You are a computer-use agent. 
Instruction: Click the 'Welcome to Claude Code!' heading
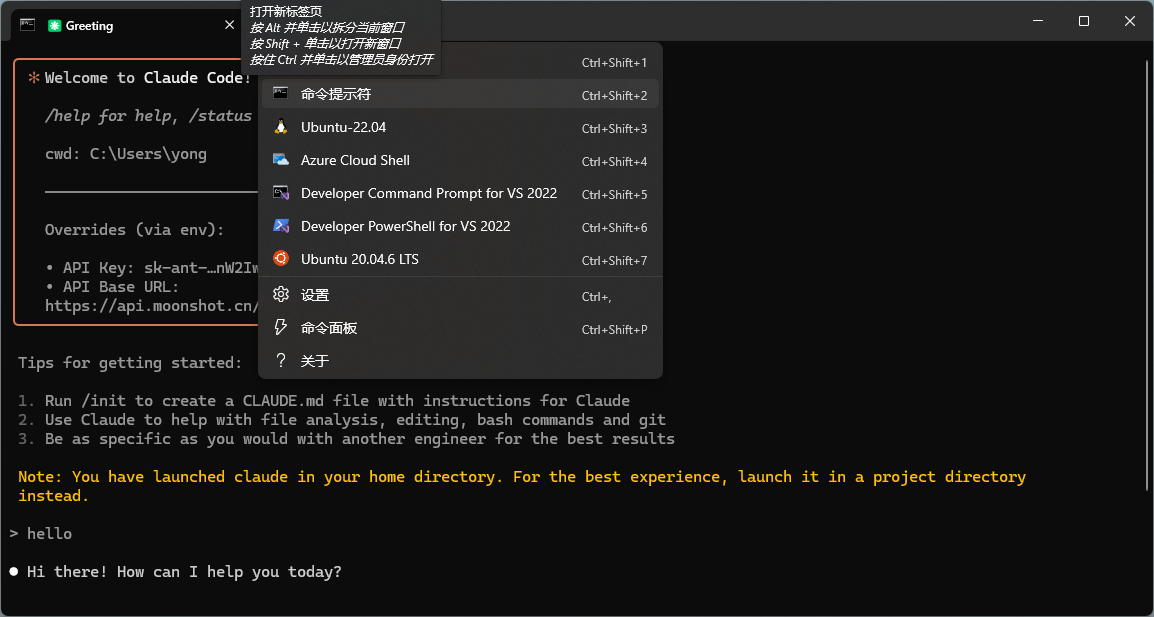pyautogui.click(x=148, y=77)
